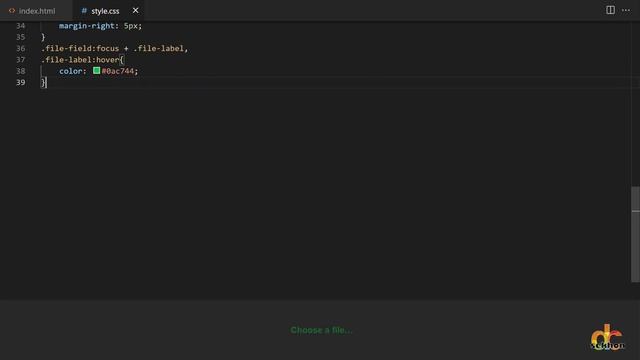This screenshot has height=360, width=640.
Task: Close the style.css tab
Action: [x=136, y=11]
